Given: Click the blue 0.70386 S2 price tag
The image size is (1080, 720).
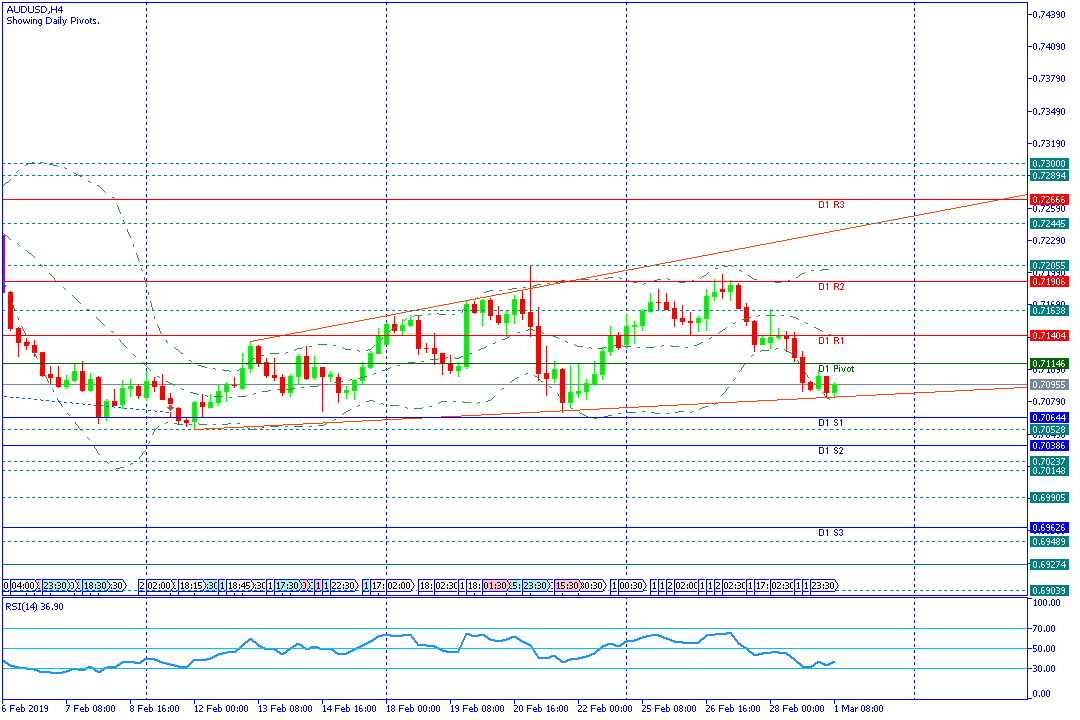Looking at the screenshot, I should [x=1049, y=445].
